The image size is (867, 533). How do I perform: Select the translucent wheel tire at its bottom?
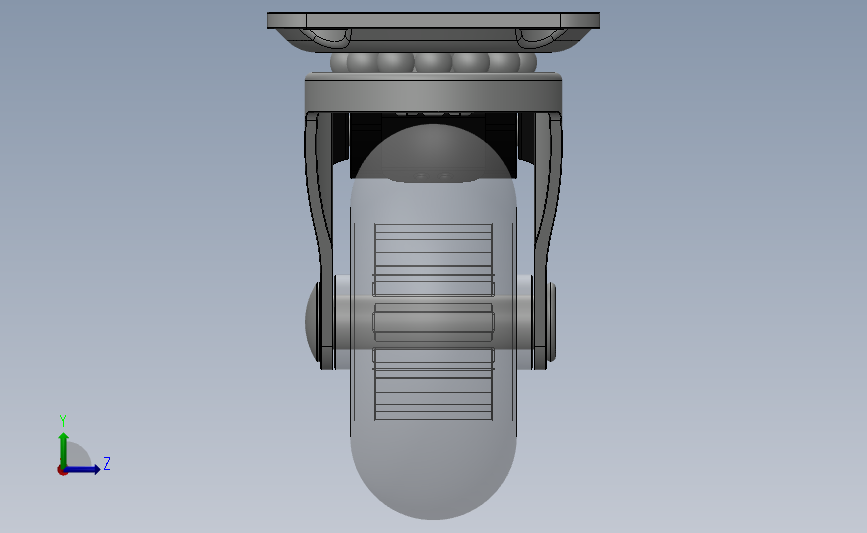[x=433, y=475]
